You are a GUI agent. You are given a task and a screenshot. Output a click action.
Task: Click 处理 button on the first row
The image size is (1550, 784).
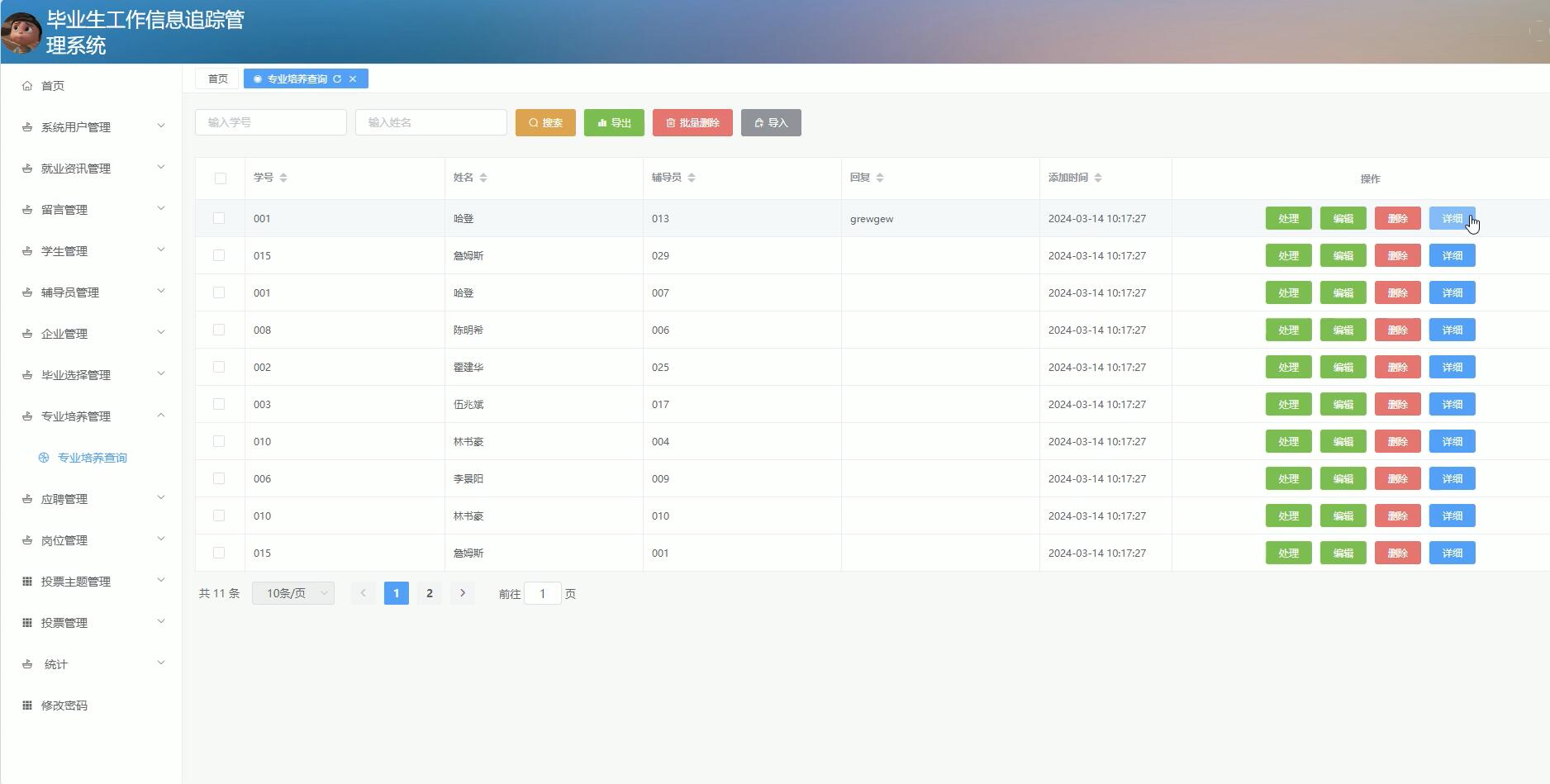tap(1288, 218)
